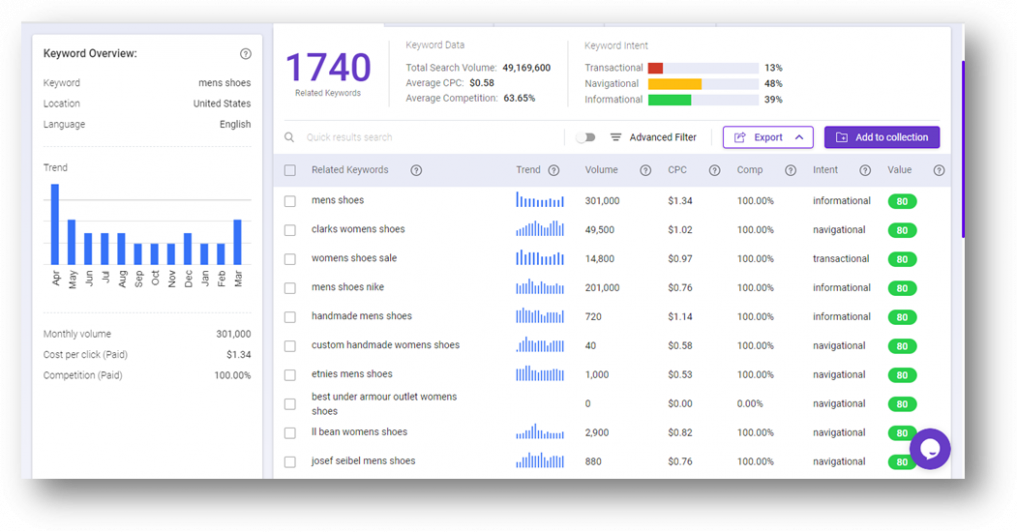
Task: Check the box for mens shoes nike
Action: (x=290, y=288)
